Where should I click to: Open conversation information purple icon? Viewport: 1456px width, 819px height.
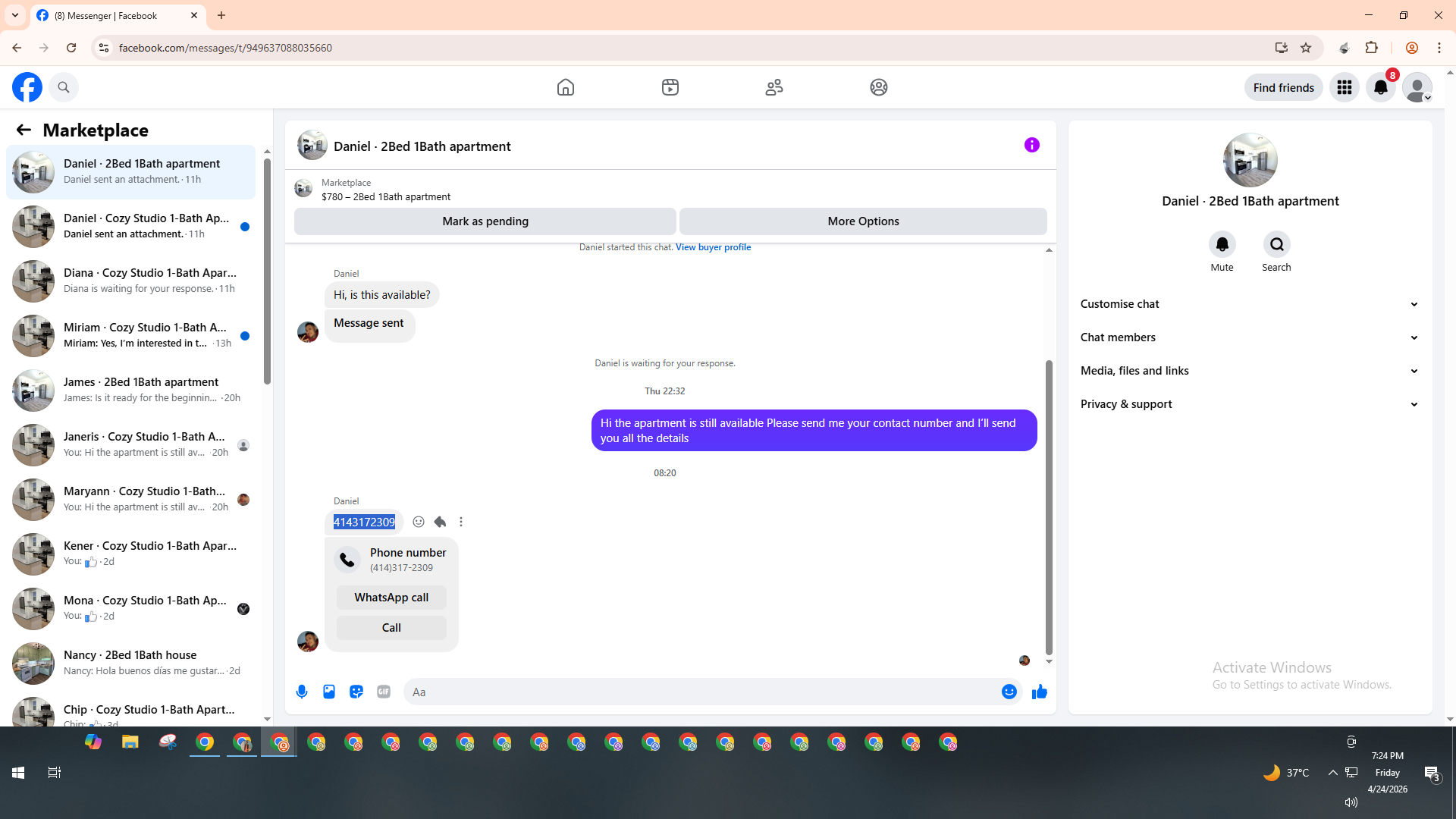tap(1032, 145)
